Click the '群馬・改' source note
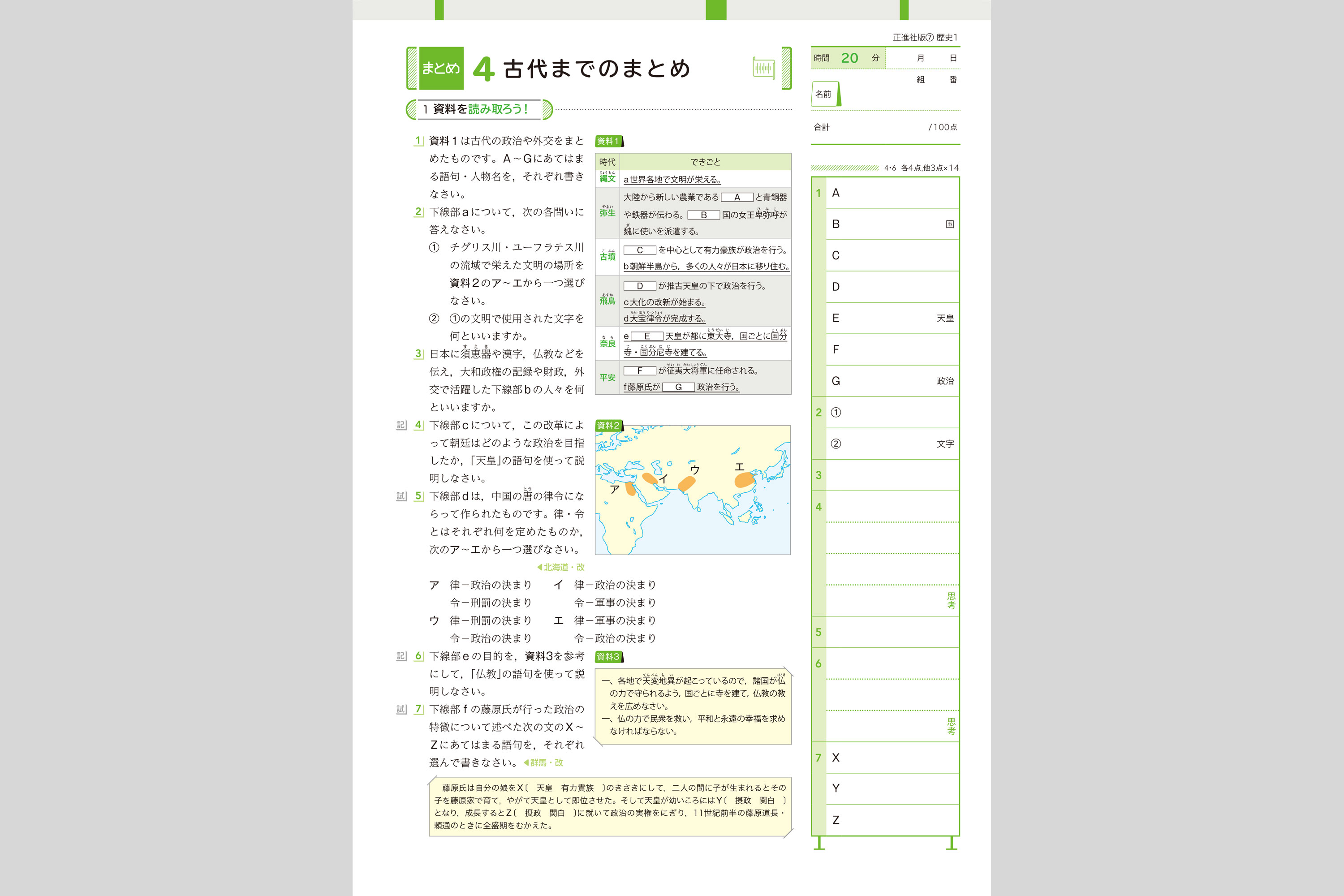Viewport: 1344px width, 896px height. (x=543, y=763)
